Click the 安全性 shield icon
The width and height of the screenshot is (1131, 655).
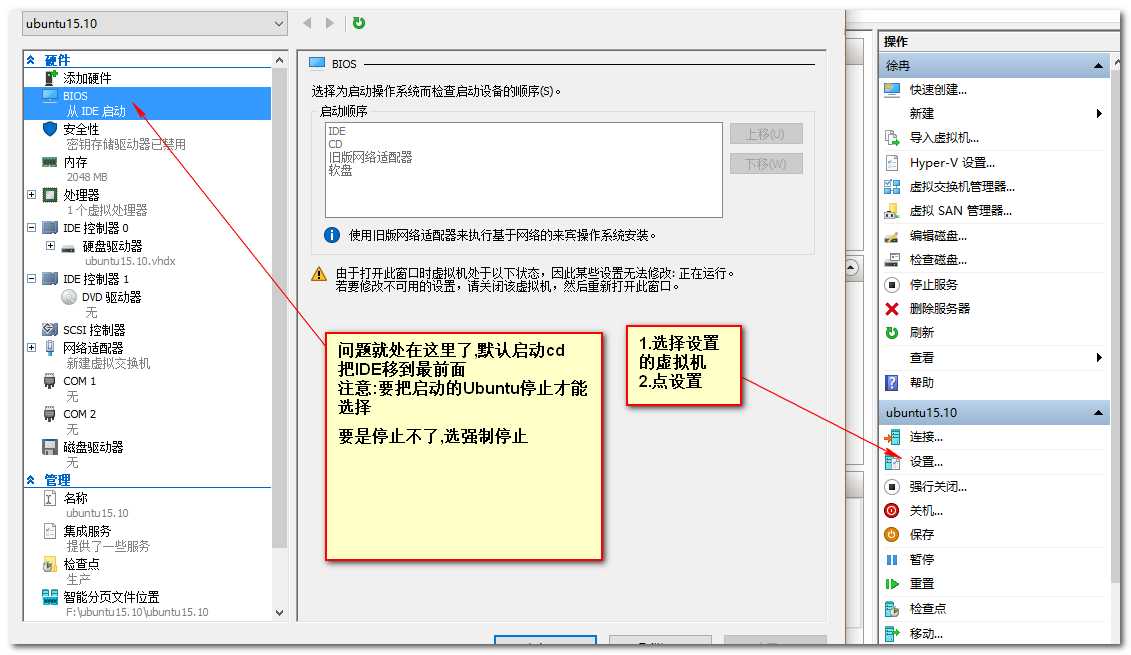coord(50,129)
